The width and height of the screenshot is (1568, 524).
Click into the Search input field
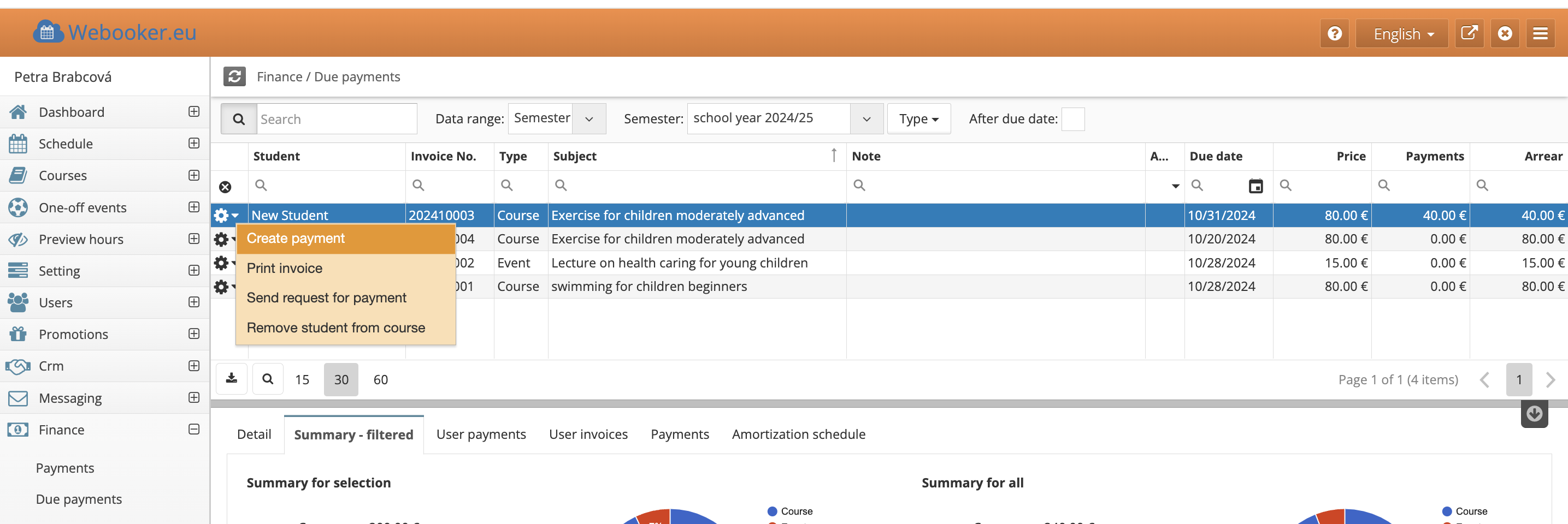pos(337,118)
